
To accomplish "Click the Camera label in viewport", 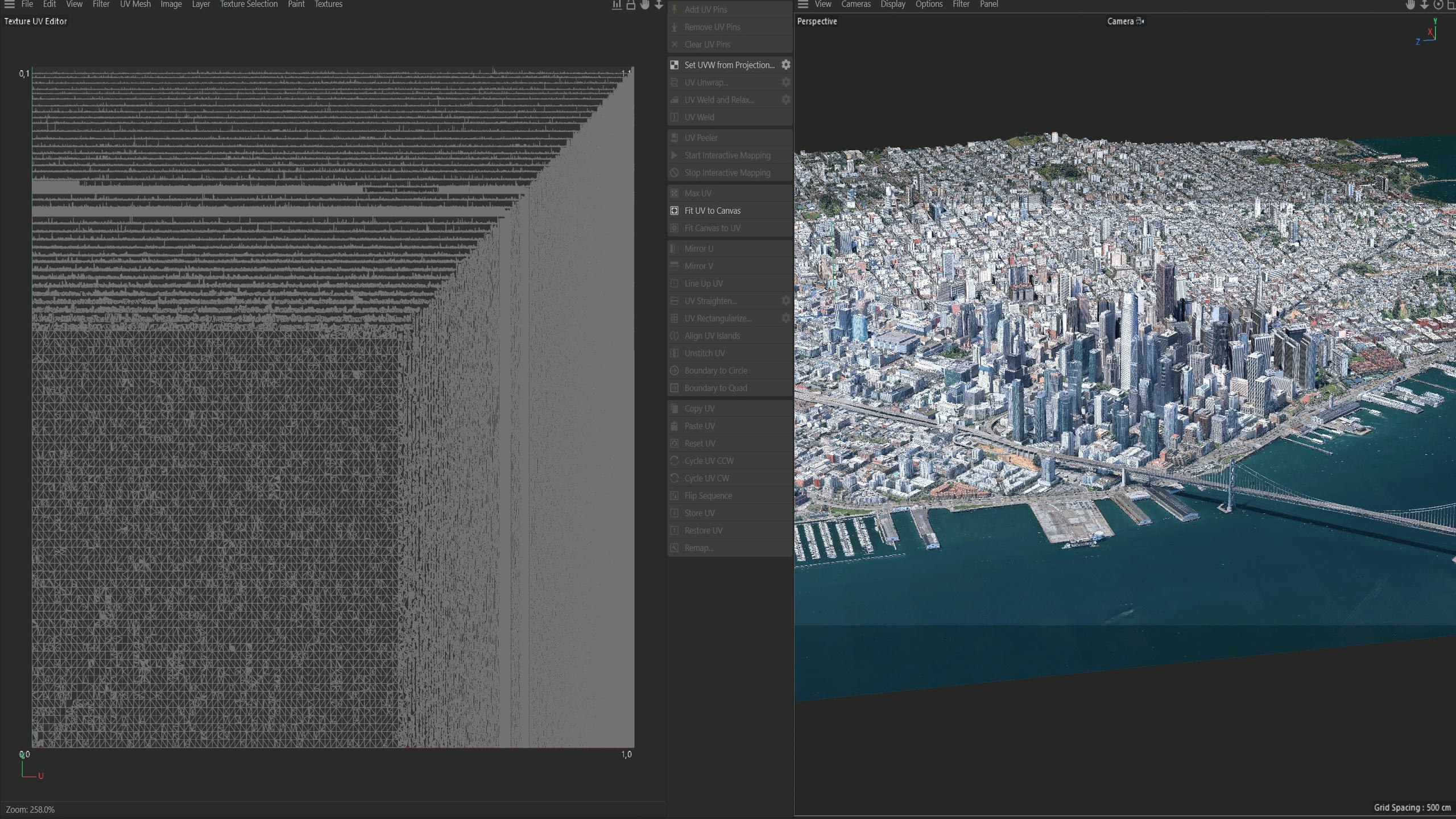I will 1120,22.
